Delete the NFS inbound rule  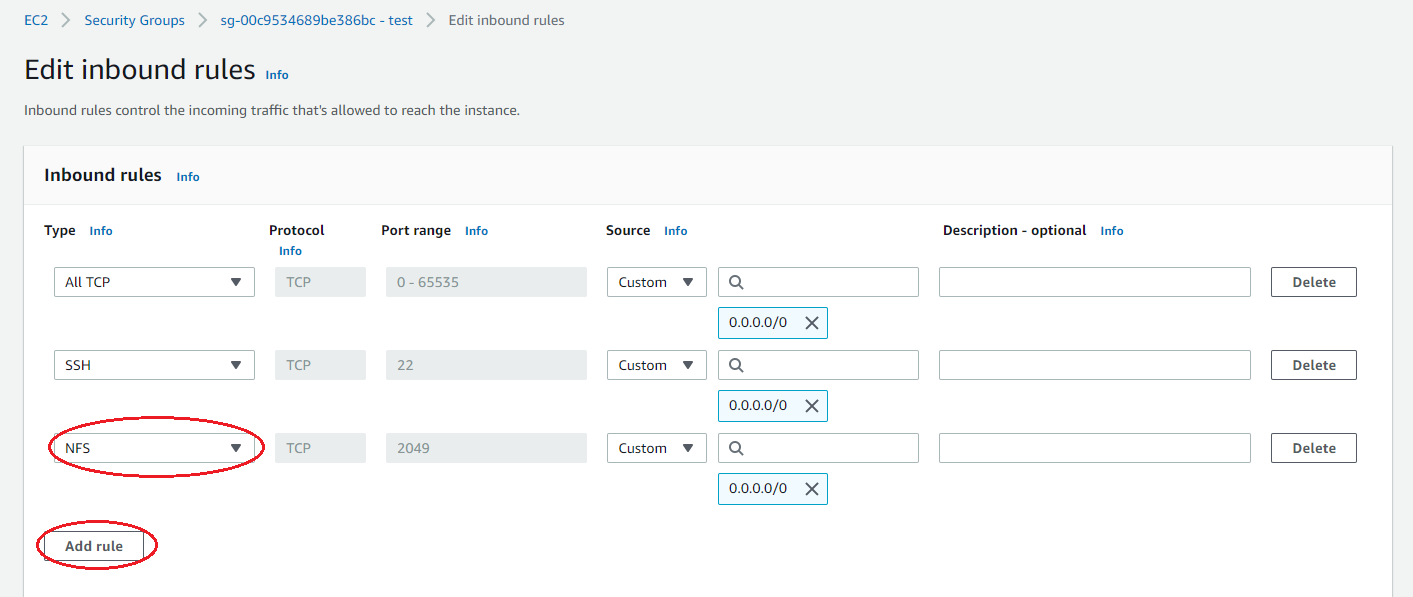[x=1313, y=448]
